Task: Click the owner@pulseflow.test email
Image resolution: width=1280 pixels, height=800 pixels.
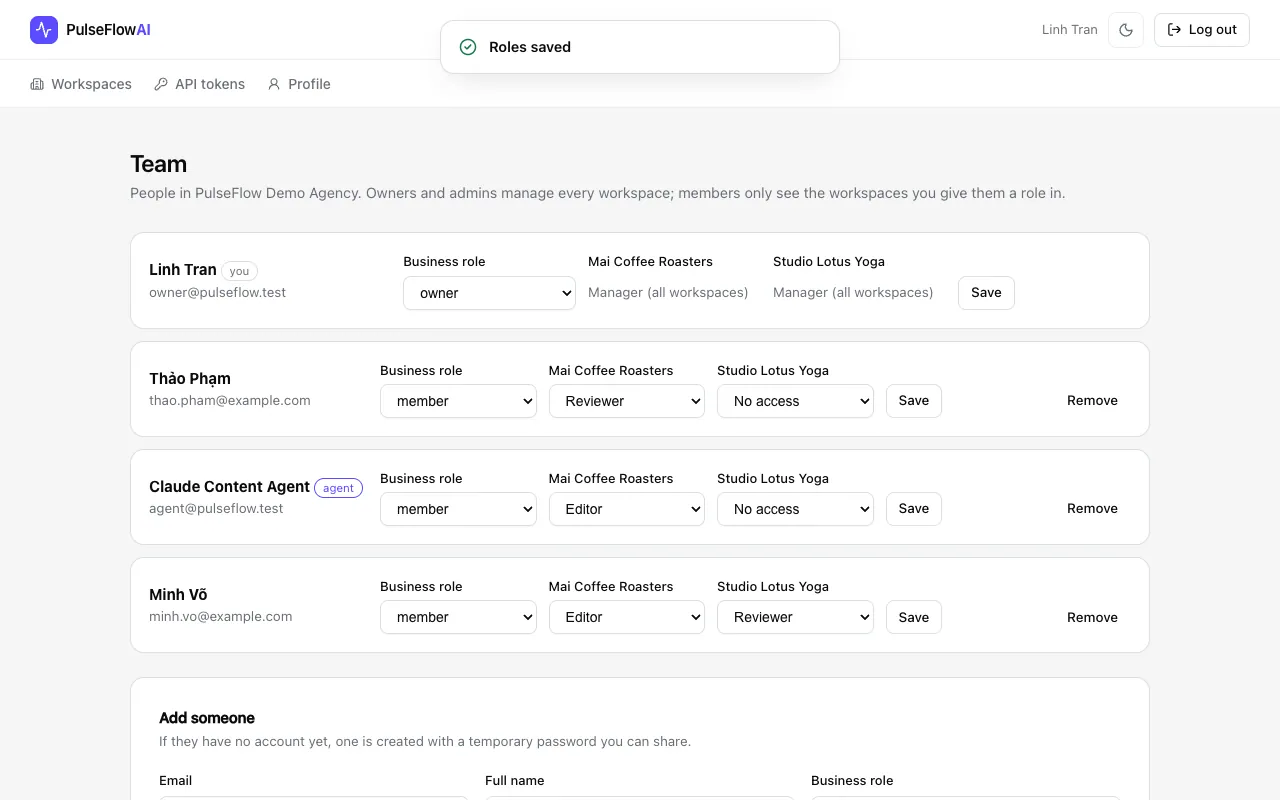Action: (217, 292)
